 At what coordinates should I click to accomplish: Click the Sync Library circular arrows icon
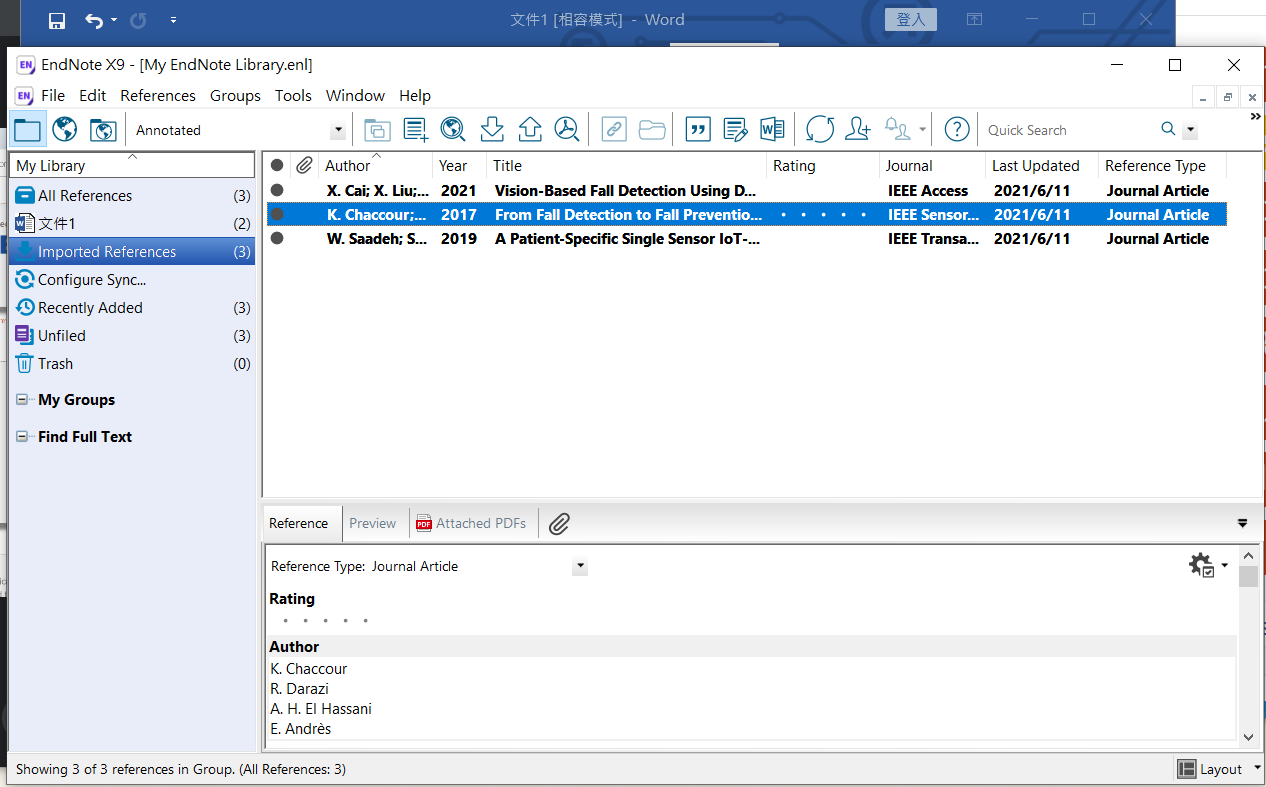click(820, 129)
